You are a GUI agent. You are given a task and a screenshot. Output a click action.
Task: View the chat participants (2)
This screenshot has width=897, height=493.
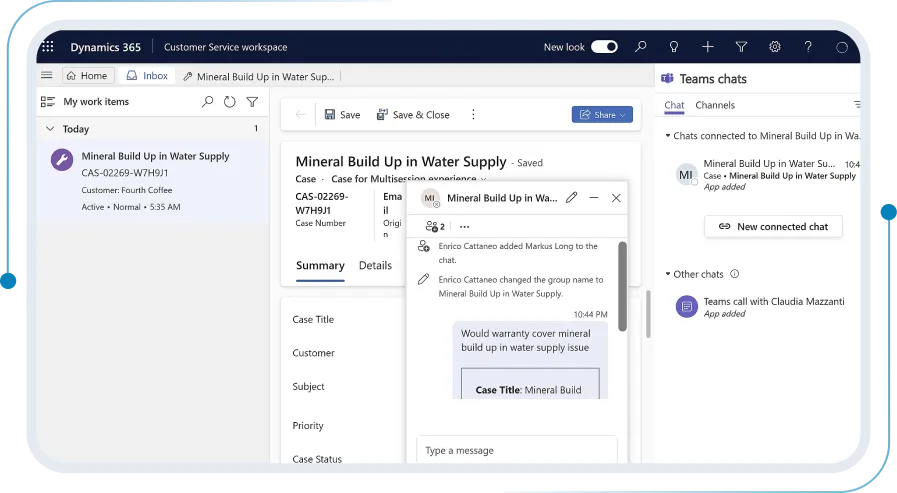point(435,226)
